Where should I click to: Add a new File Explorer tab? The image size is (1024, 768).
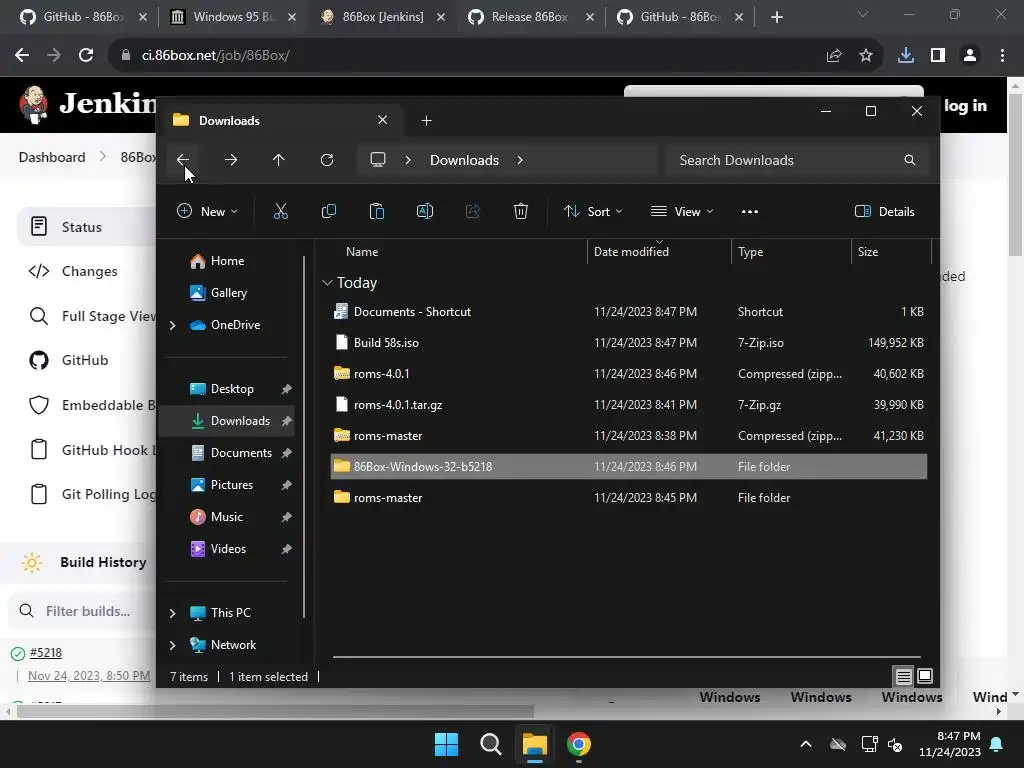tap(426, 120)
